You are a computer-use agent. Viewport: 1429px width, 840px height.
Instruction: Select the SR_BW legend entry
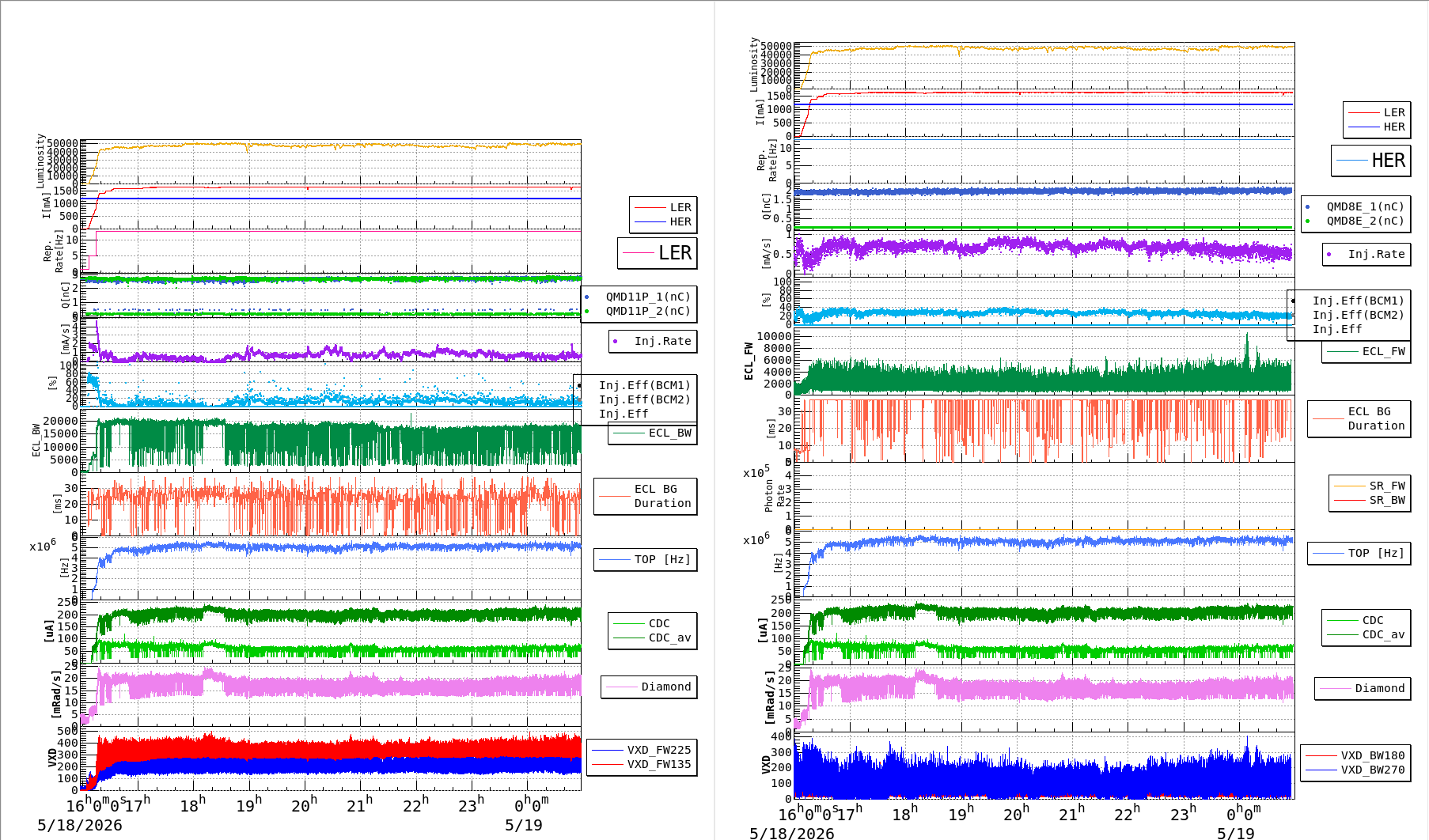point(1387,500)
